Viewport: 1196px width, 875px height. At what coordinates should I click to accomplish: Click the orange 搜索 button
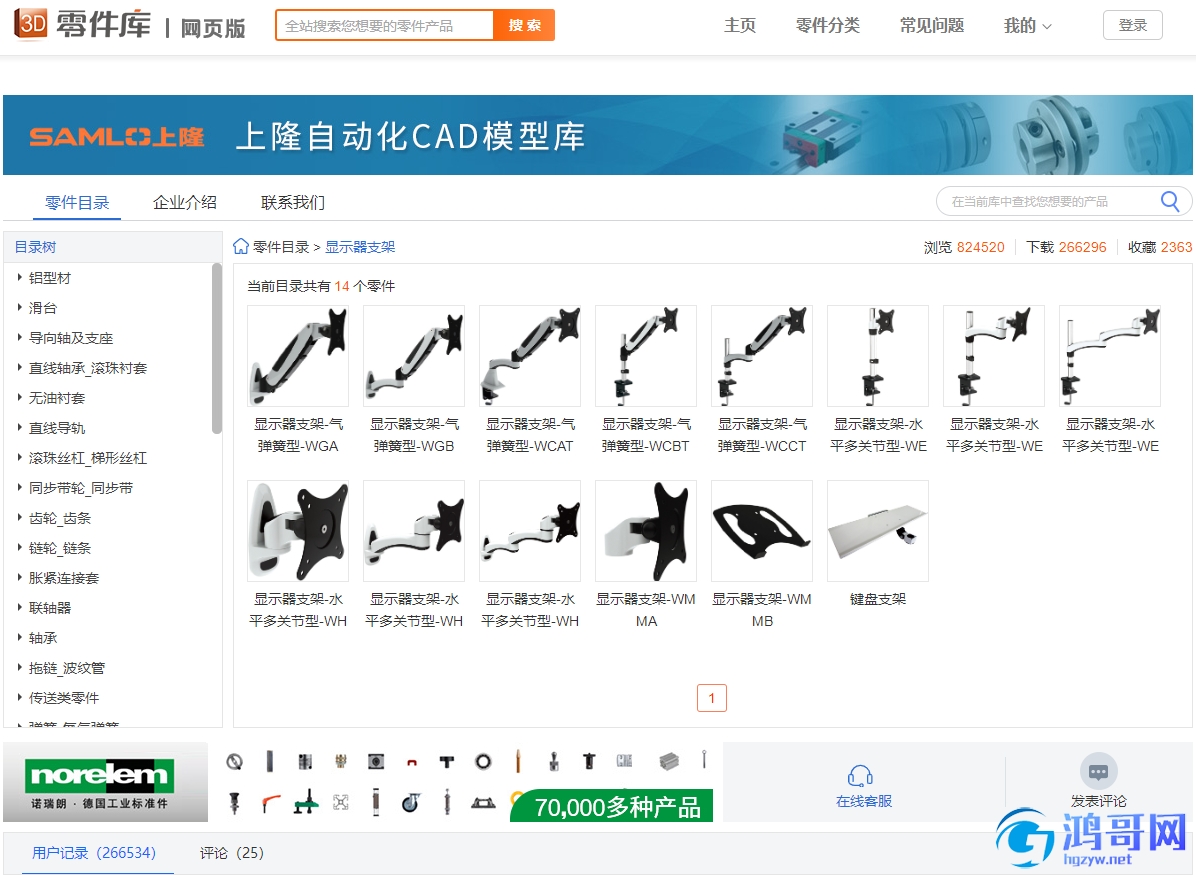524,25
